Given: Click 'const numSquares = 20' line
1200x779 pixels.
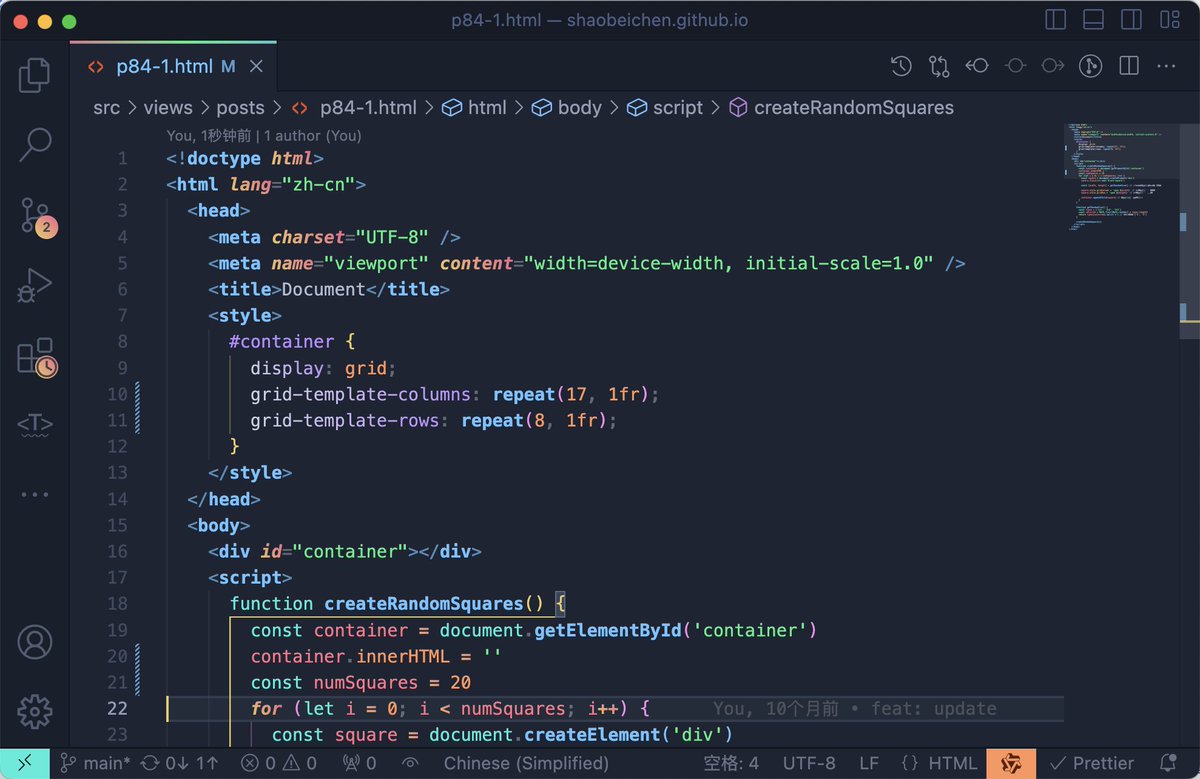Looking at the screenshot, I should (x=360, y=682).
